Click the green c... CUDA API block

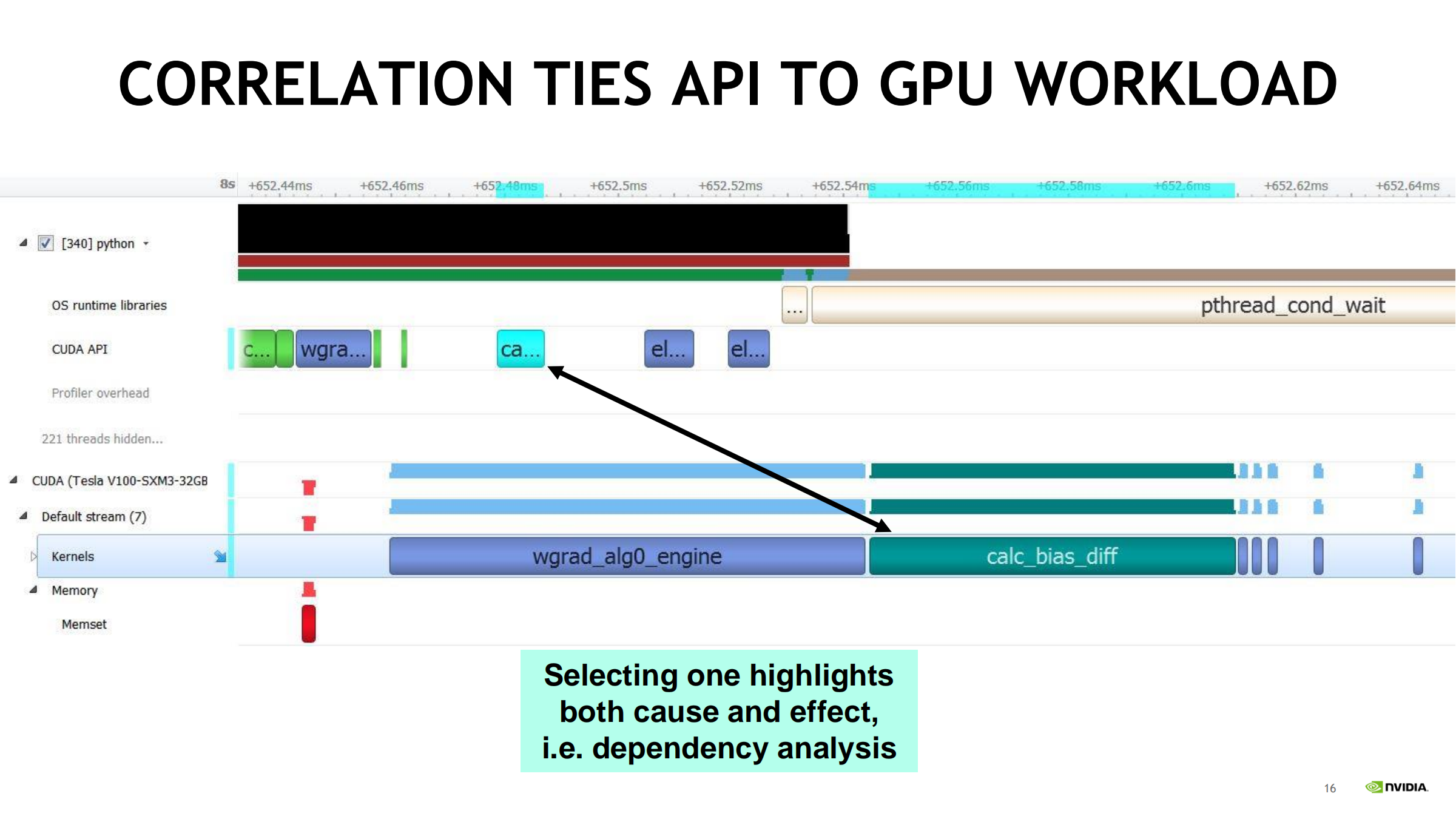click(257, 349)
